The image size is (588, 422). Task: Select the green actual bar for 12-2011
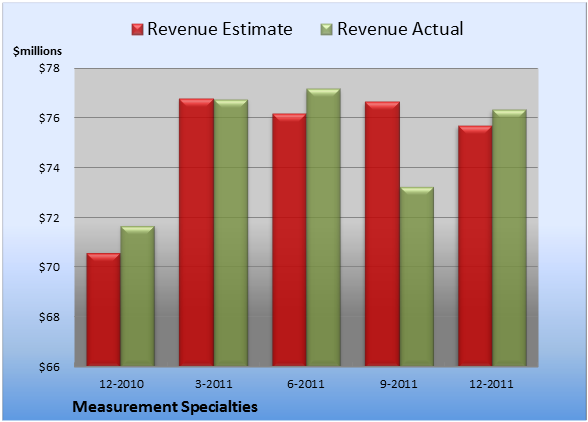(509, 238)
